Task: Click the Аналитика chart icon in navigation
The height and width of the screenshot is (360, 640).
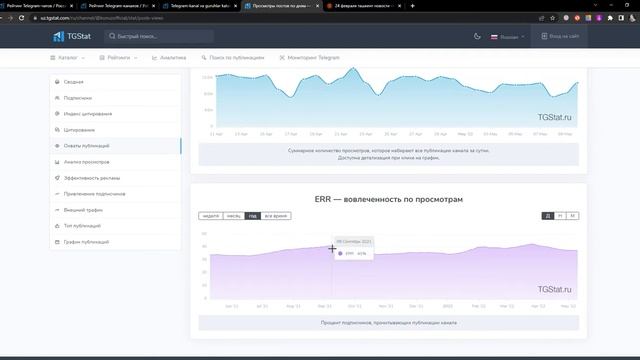Action: pos(154,58)
